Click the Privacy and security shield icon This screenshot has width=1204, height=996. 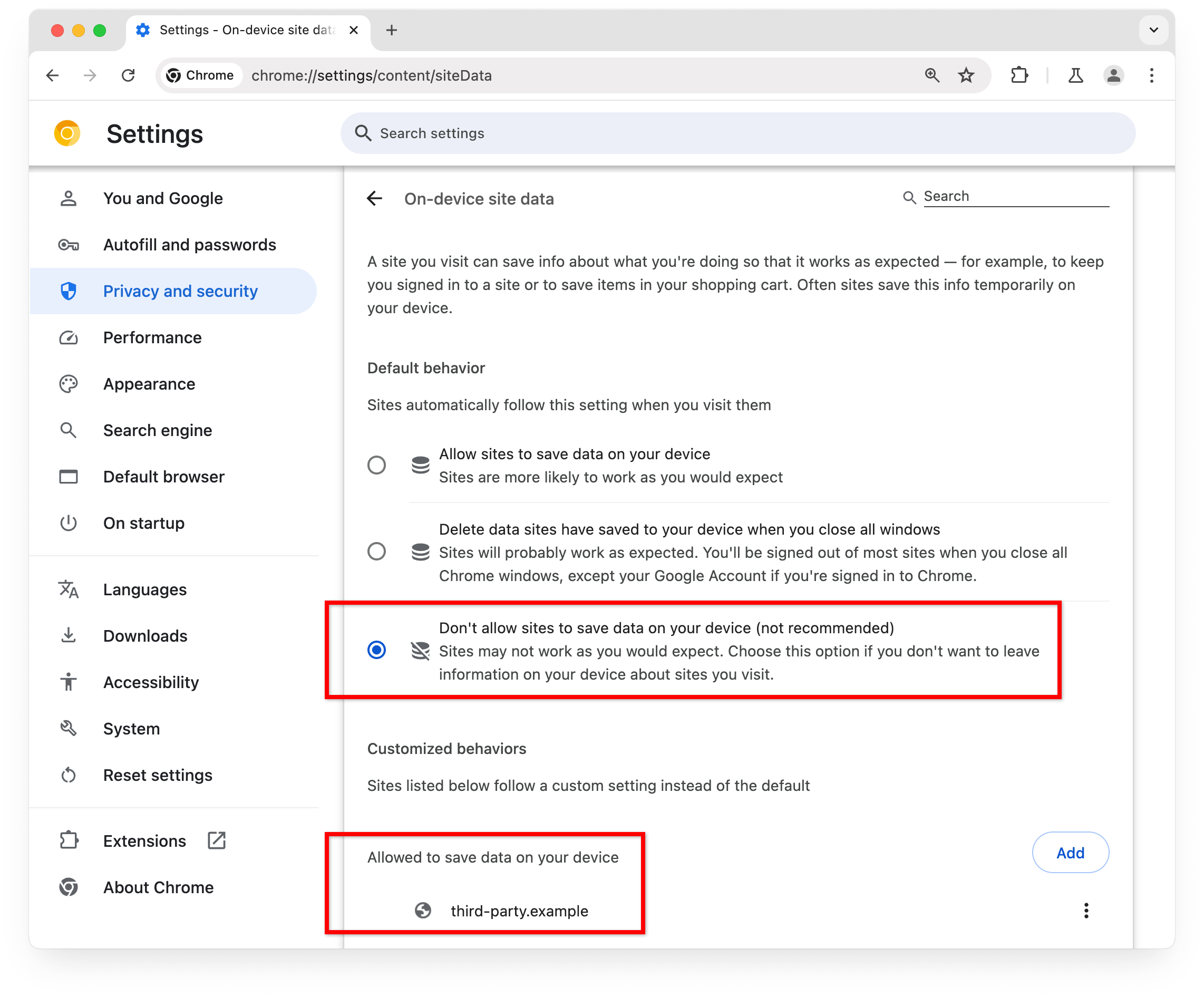tap(68, 291)
